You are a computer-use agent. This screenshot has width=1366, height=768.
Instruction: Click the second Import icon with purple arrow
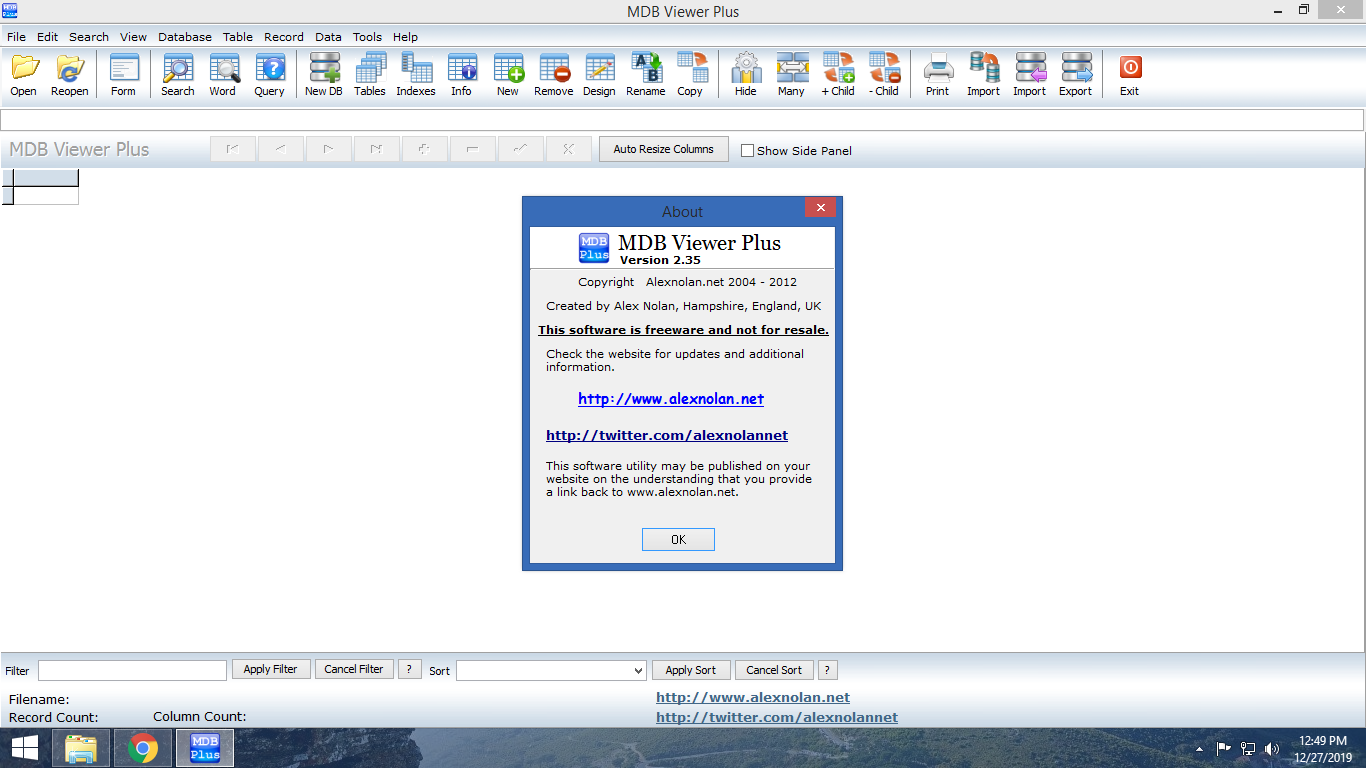point(1030,68)
